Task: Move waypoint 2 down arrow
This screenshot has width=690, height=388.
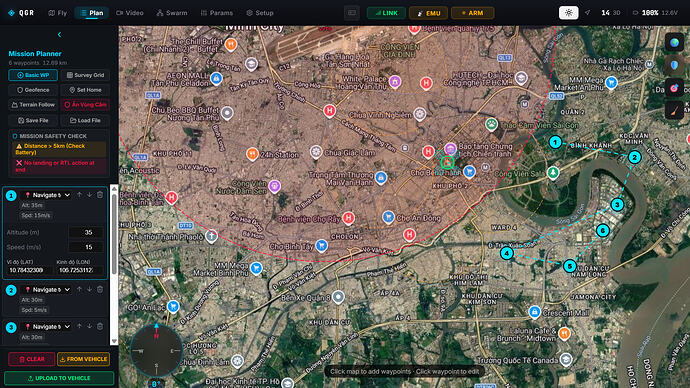Action: pyautogui.click(x=89, y=289)
